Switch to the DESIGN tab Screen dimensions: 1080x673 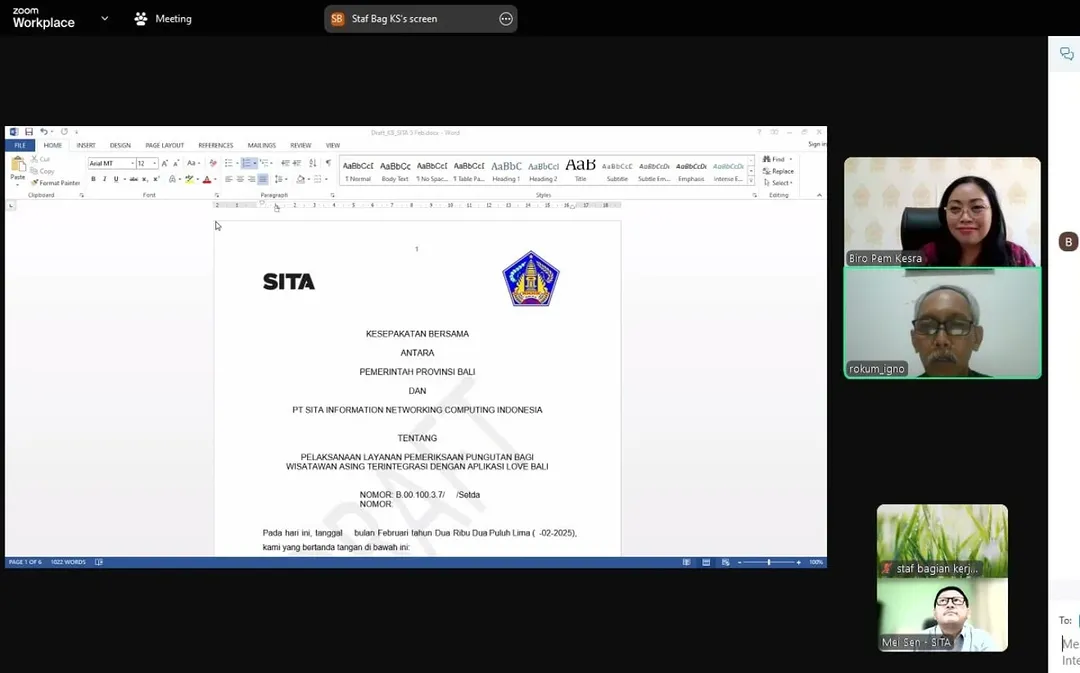[x=120, y=145]
